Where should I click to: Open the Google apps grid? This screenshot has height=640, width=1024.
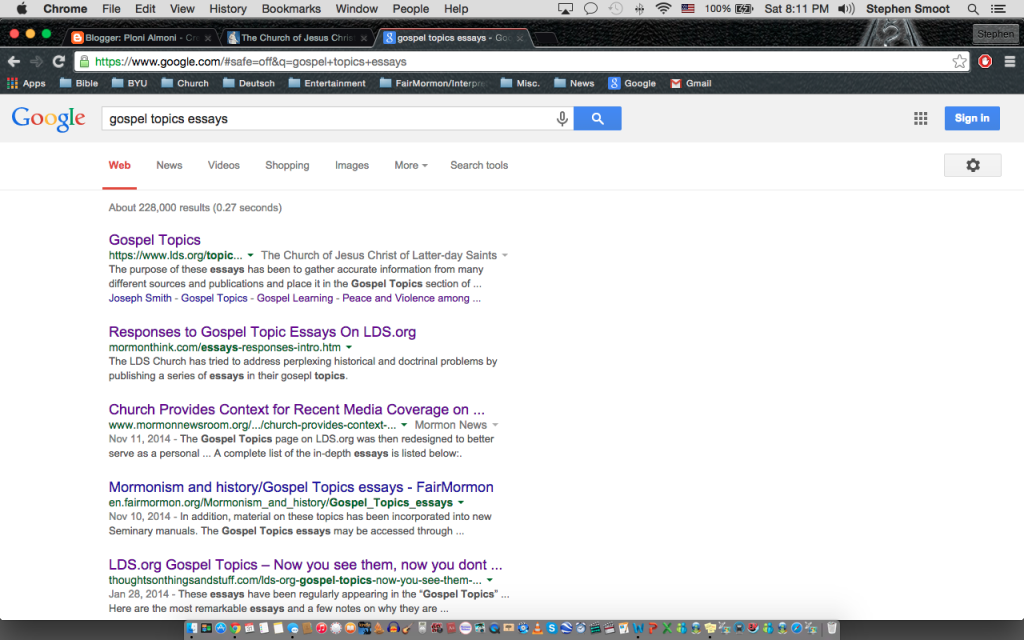click(920, 118)
